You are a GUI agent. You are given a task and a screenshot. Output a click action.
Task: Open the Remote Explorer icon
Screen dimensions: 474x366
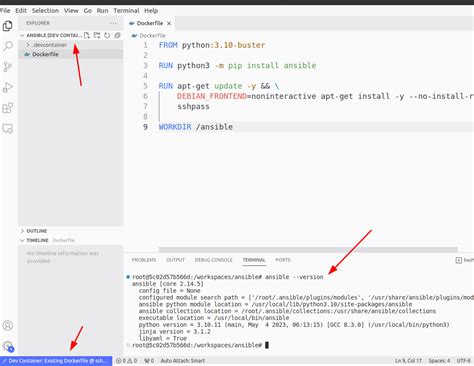[x=8, y=129]
